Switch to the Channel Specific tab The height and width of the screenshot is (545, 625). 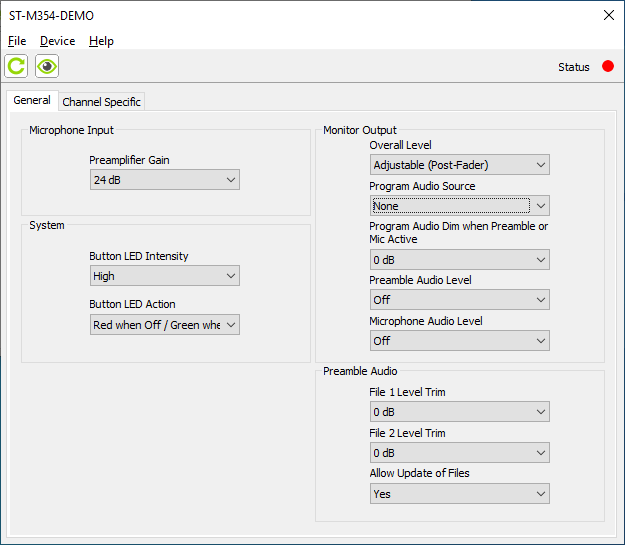tap(102, 102)
